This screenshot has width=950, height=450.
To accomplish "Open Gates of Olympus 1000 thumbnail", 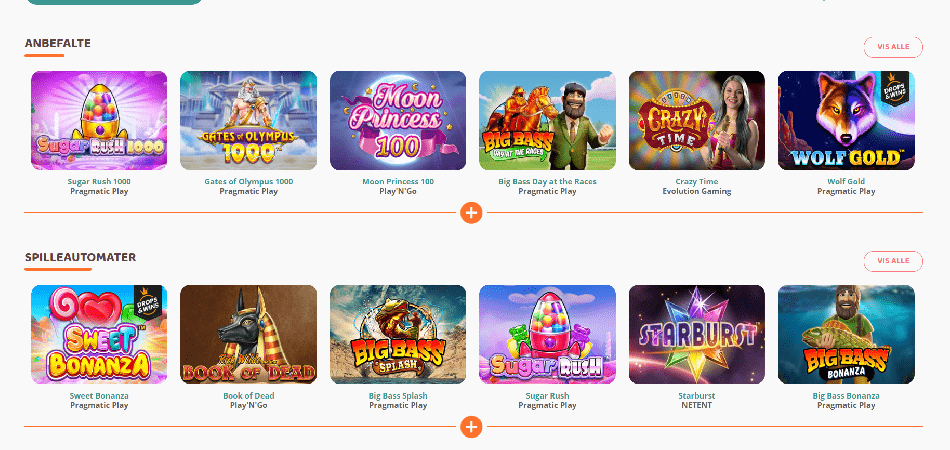I will point(248,121).
